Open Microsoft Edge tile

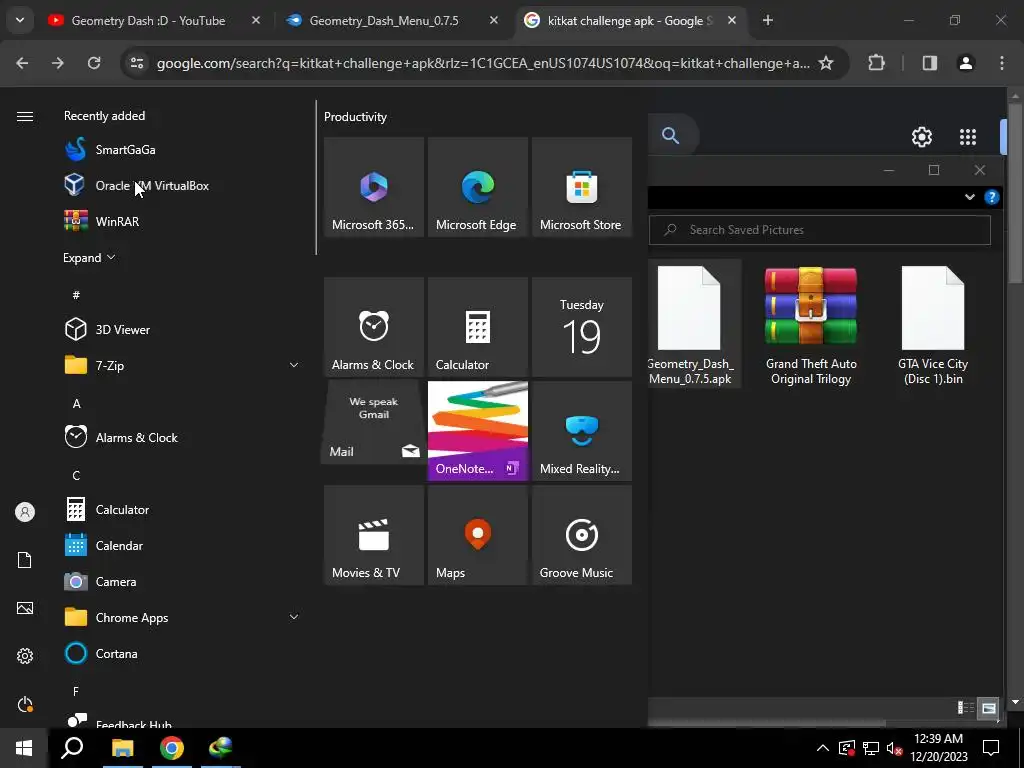click(477, 187)
